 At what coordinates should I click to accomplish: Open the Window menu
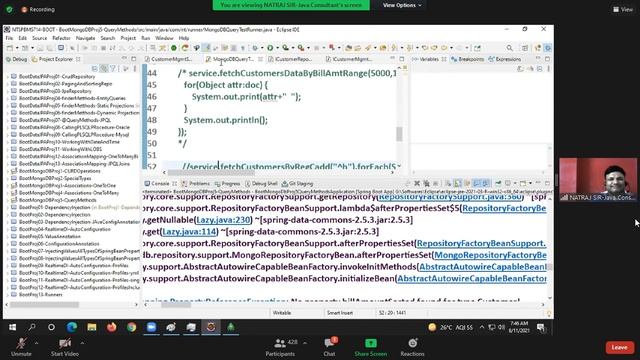pos(164,38)
